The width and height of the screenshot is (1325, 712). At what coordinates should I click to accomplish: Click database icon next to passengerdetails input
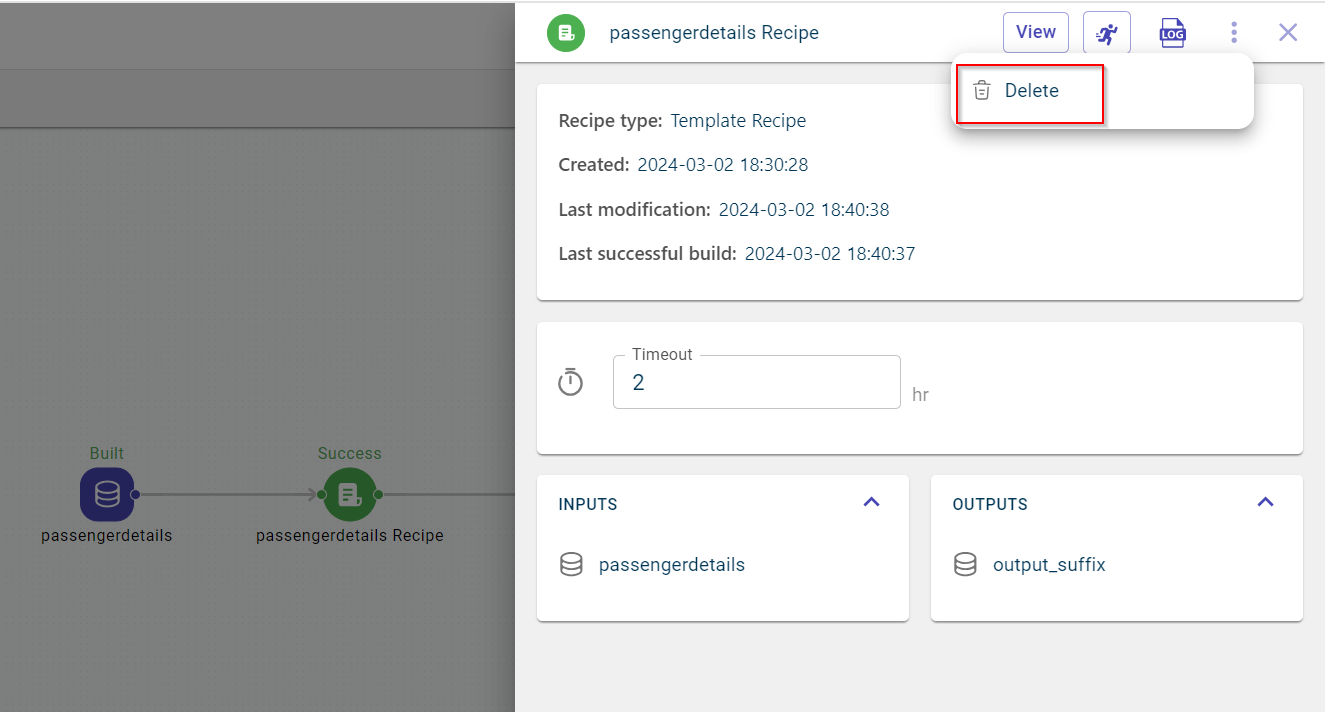click(571, 565)
